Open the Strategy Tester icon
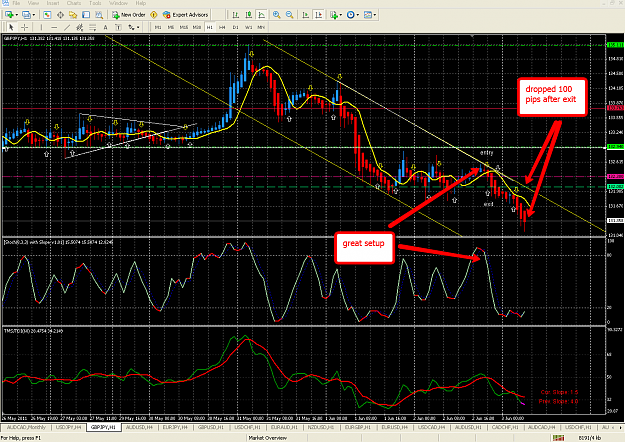Viewport: 625px width, 442px height. 99,15
